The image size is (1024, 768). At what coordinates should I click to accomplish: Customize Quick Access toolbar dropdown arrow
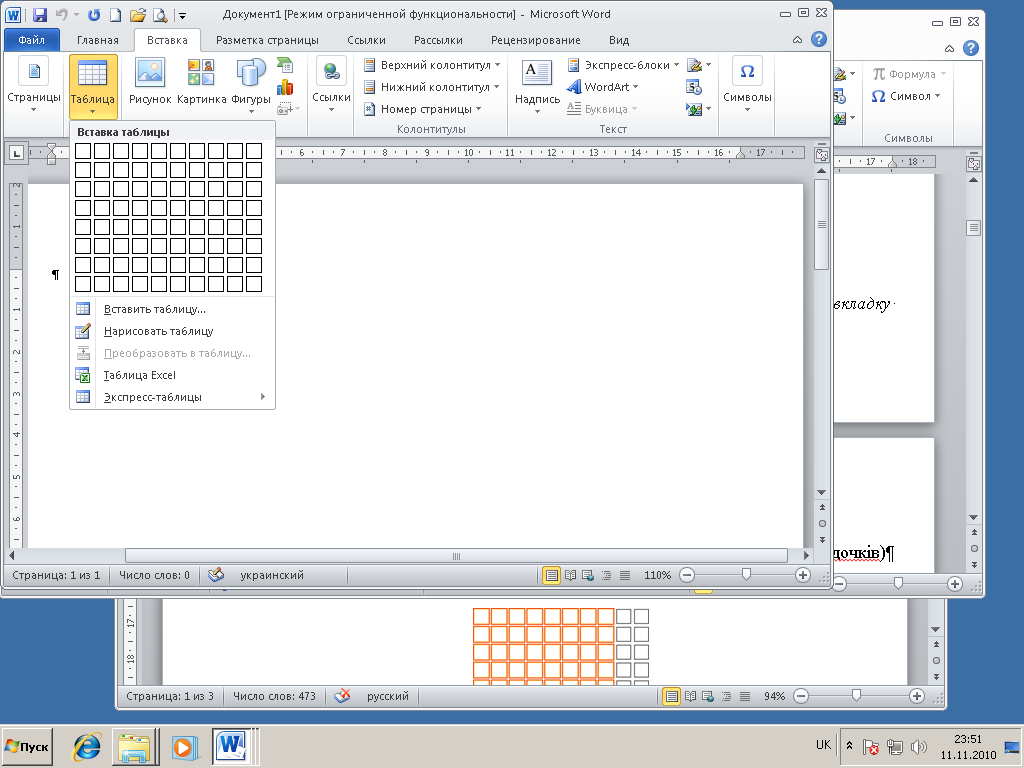(x=182, y=15)
